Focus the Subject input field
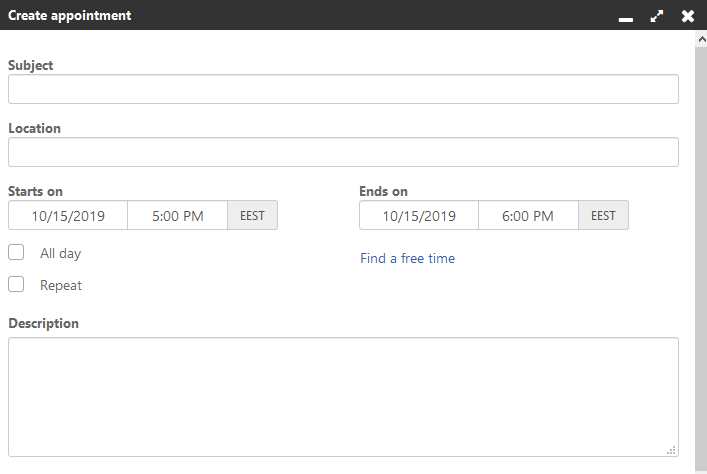707x474 pixels. (343, 89)
